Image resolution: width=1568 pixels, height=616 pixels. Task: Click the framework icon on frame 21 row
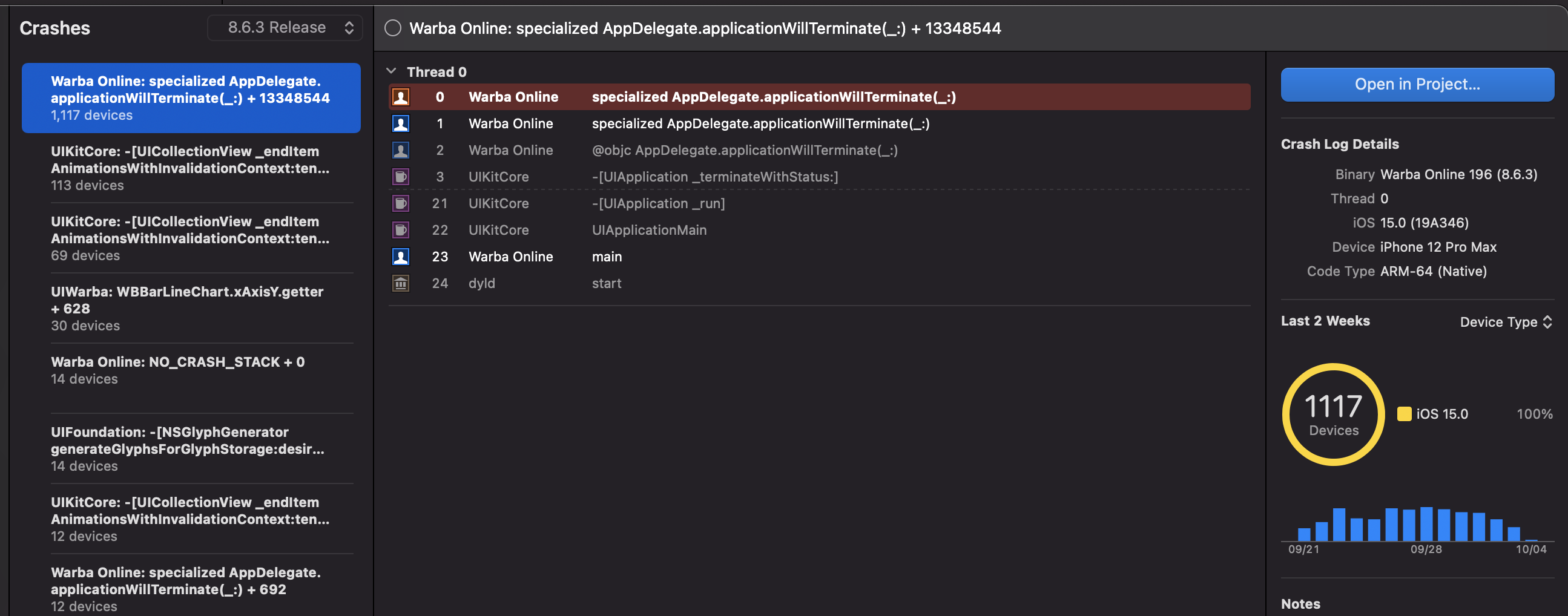401,203
